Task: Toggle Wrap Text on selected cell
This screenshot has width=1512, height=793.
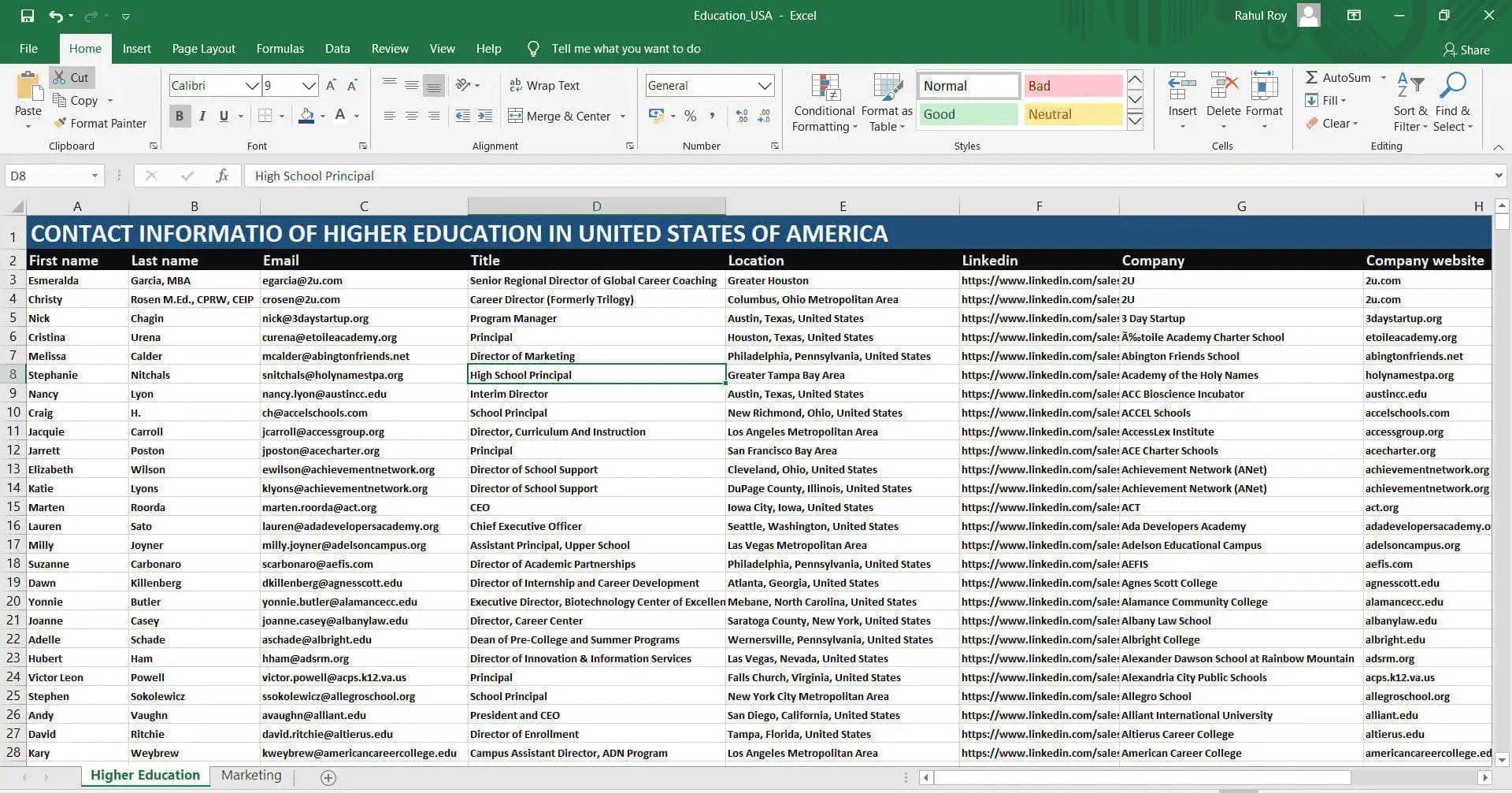Action: click(x=544, y=85)
